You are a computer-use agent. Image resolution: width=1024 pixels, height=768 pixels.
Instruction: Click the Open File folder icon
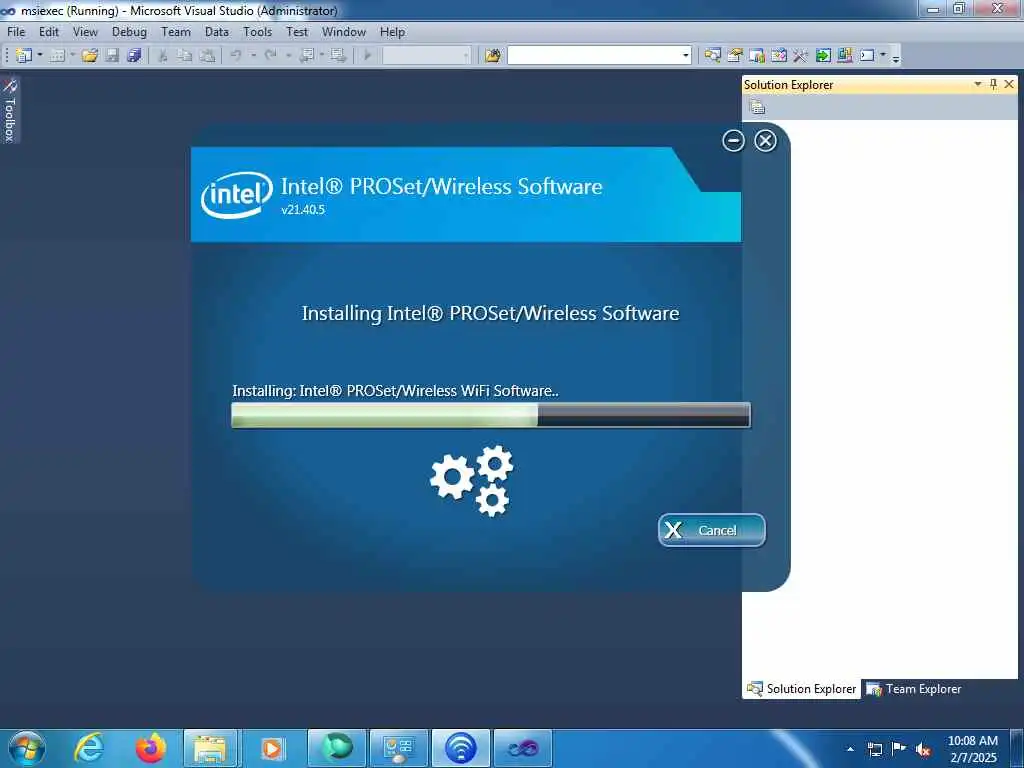click(x=90, y=56)
